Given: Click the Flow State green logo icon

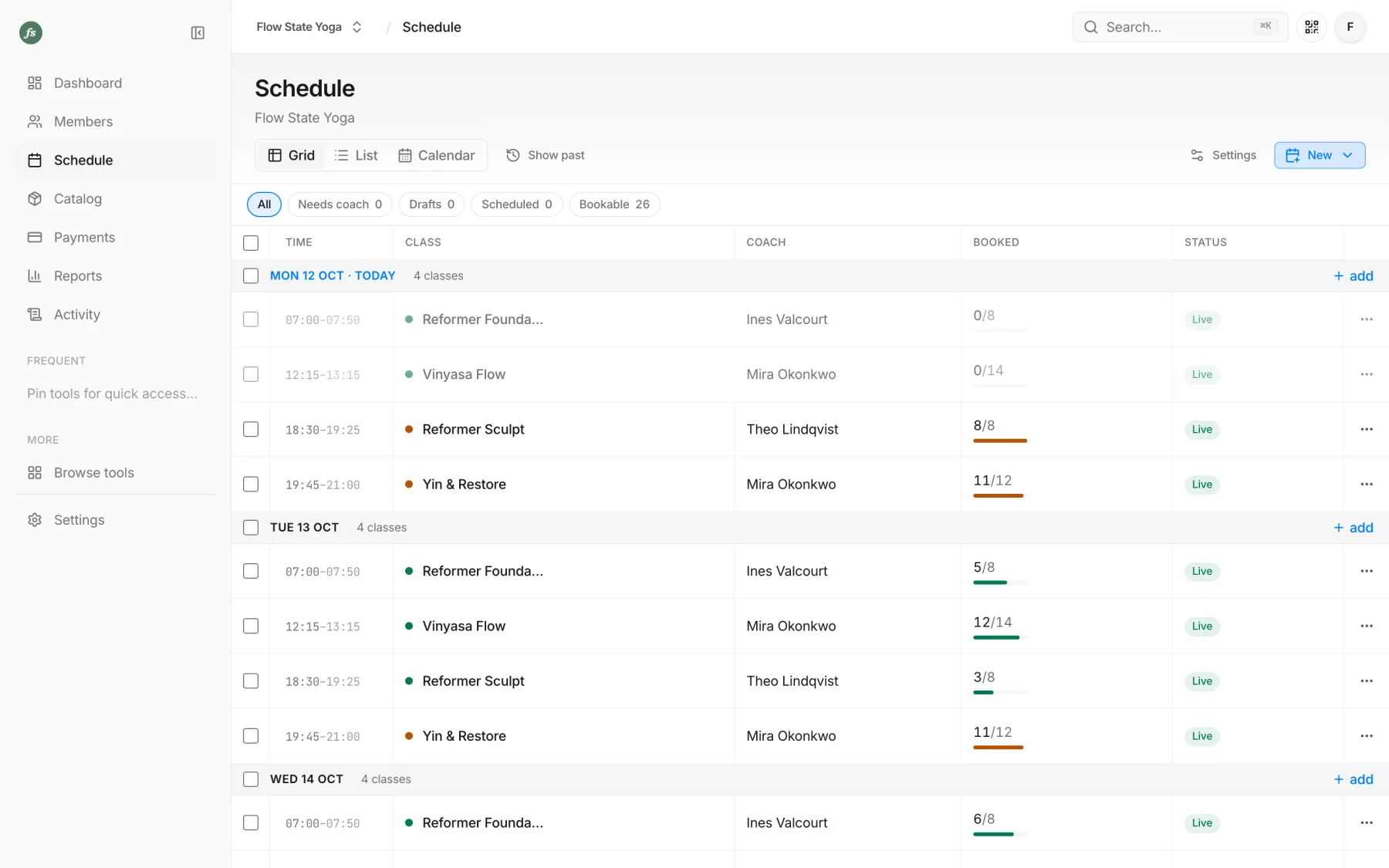Looking at the screenshot, I should (31, 32).
